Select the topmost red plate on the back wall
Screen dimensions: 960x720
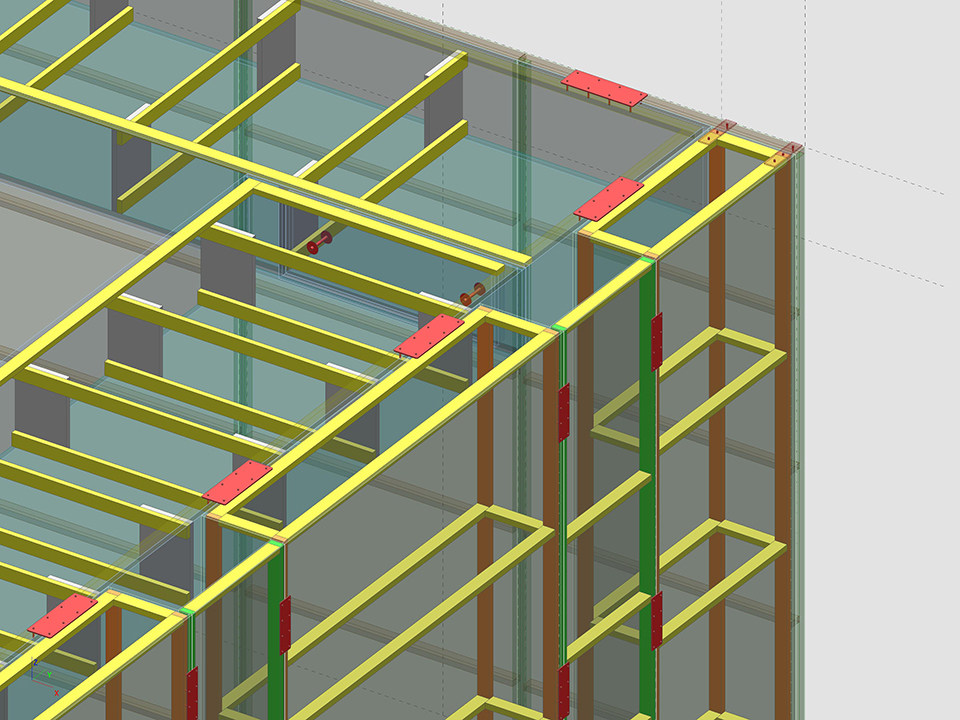click(x=604, y=87)
